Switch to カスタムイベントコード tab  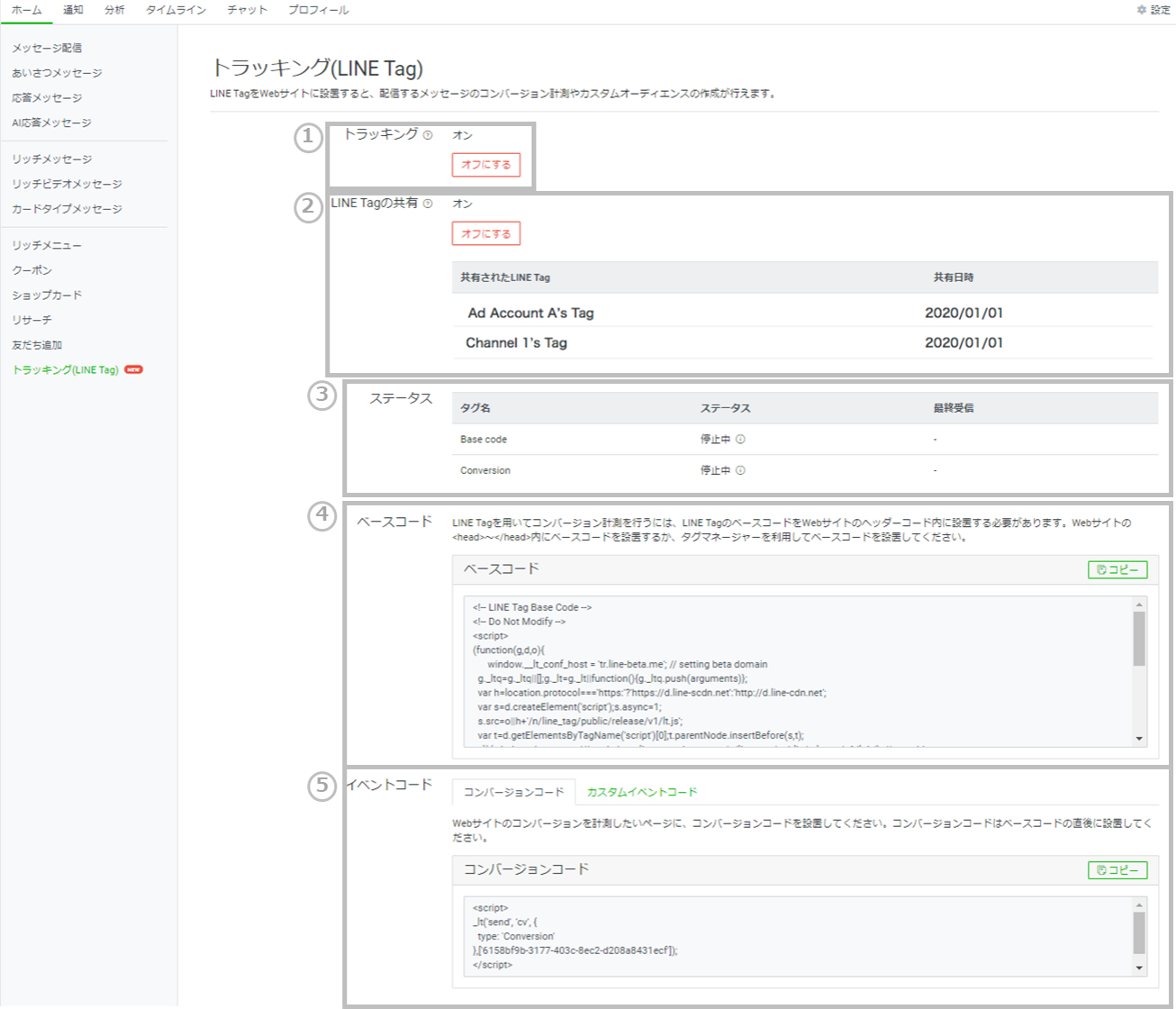[x=641, y=792]
